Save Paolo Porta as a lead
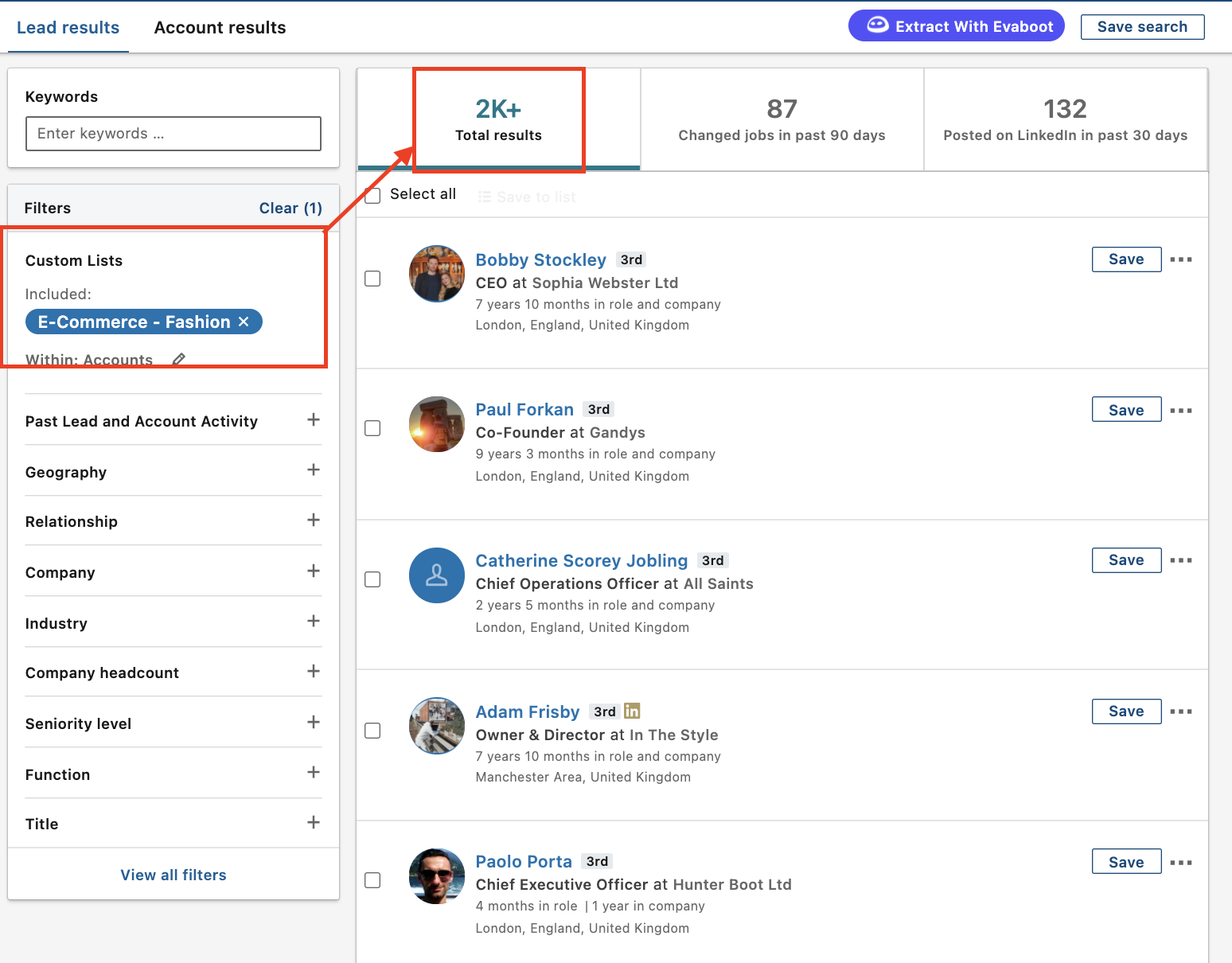The width and height of the screenshot is (1232, 963). [x=1126, y=862]
